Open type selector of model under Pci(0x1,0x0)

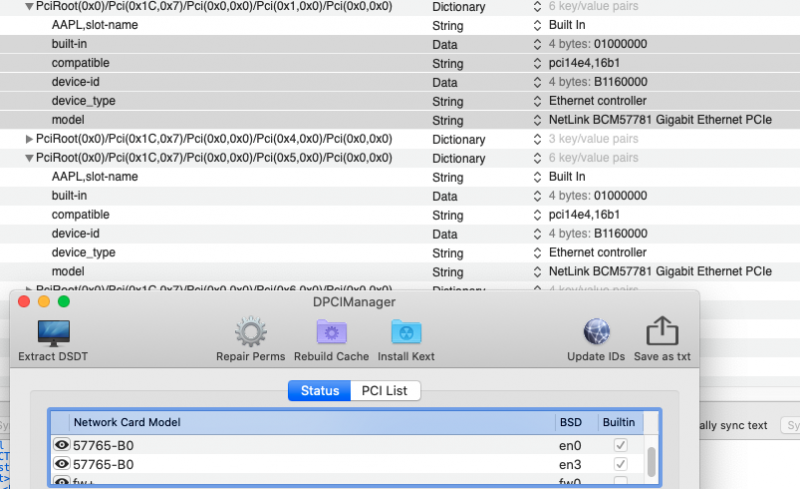pyautogui.click(x=537, y=120)
